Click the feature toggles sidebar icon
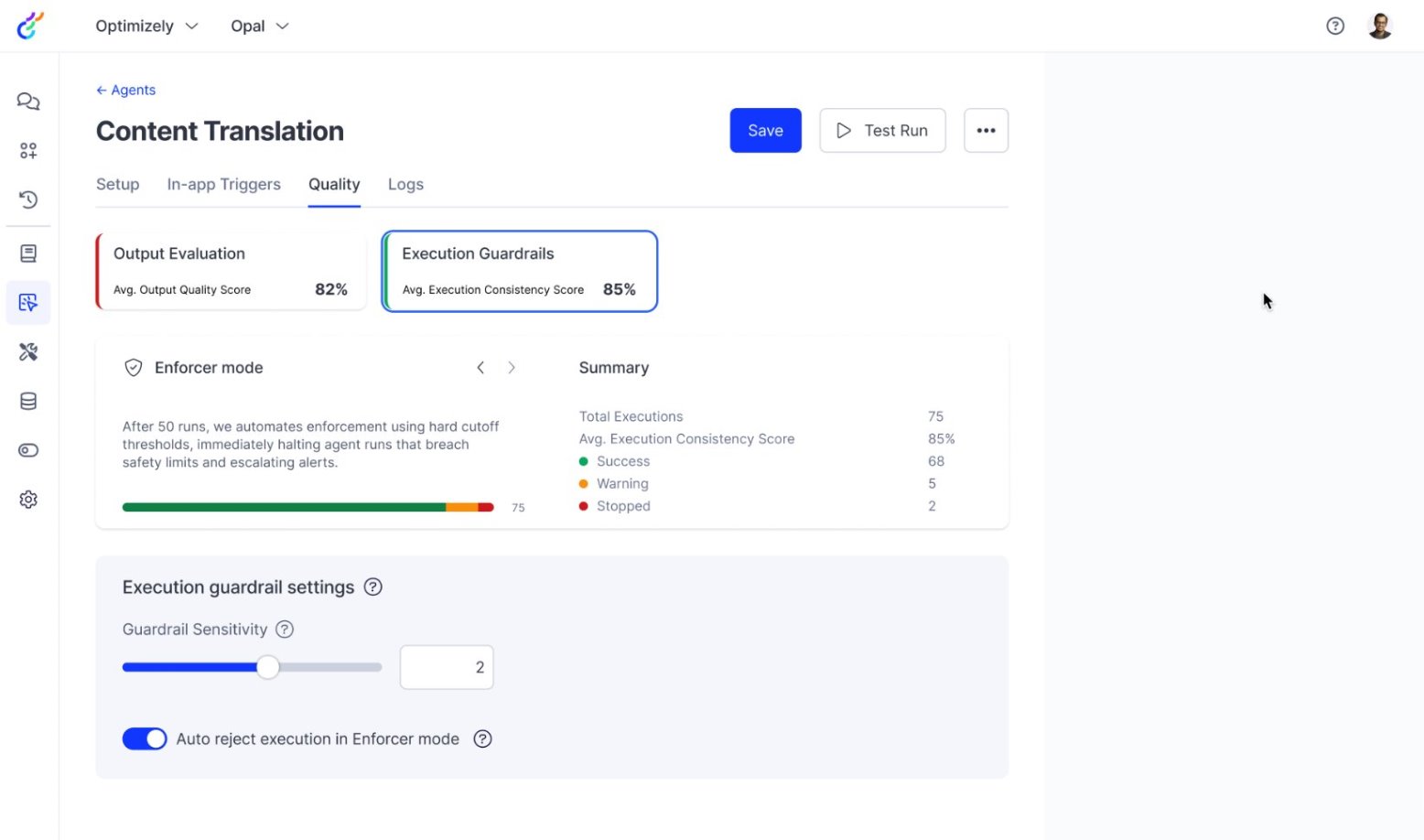Image resolution: width=1424 pixels, height=840 pixels. click(27, 450)
